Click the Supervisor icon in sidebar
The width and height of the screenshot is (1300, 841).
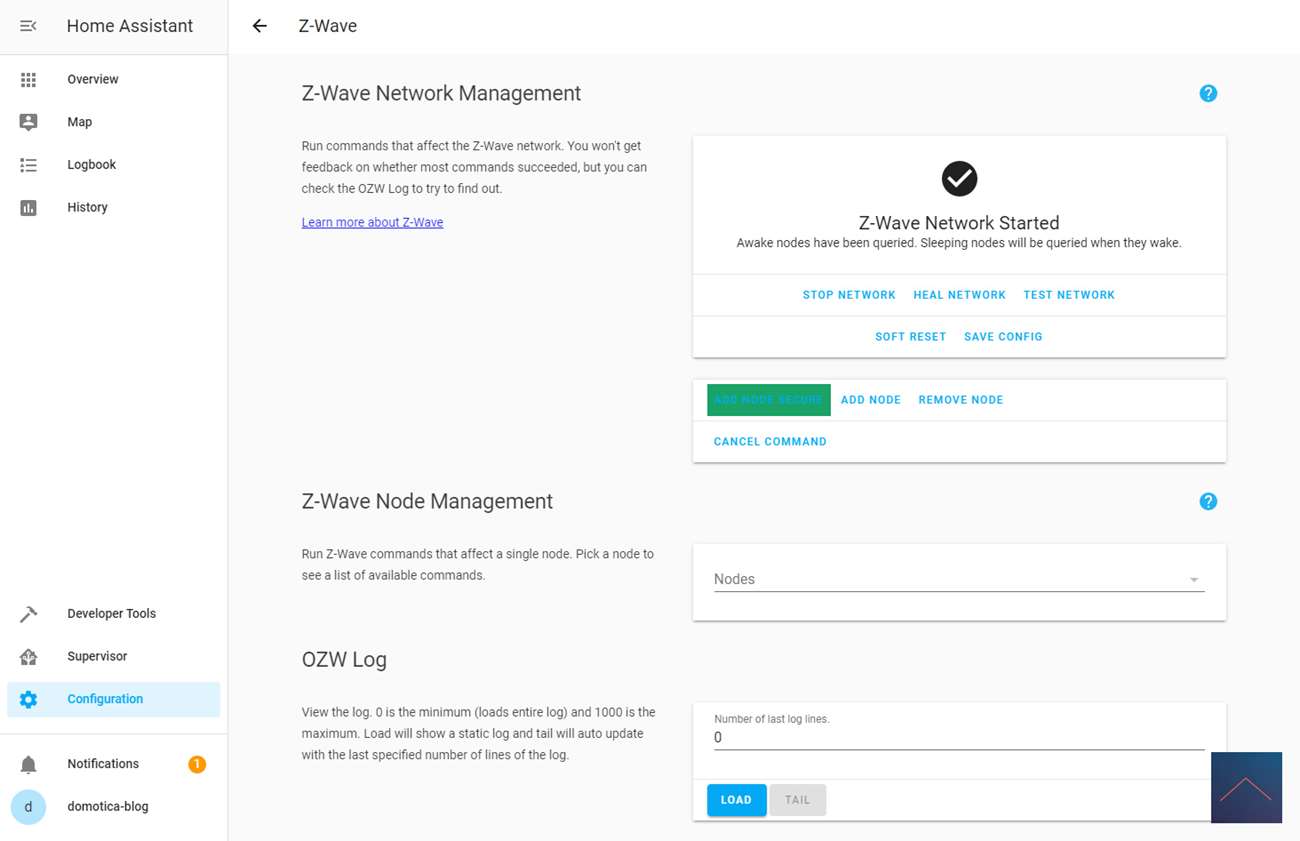[28, 656]
